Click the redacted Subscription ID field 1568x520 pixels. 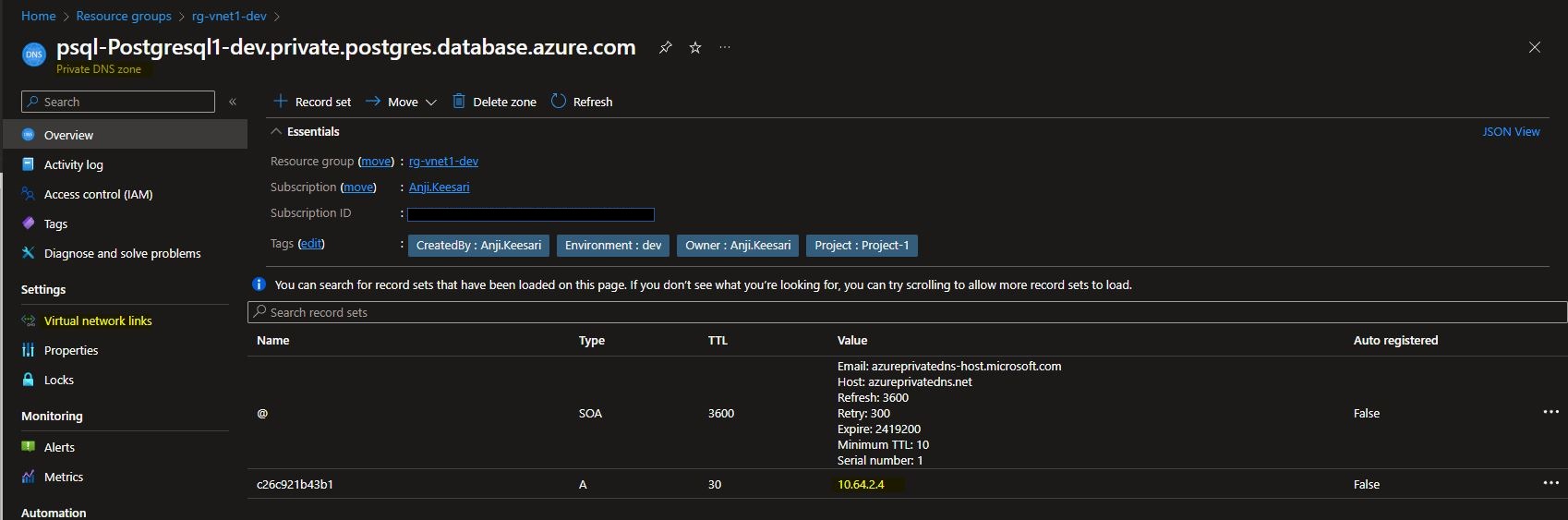coord(531,214)
